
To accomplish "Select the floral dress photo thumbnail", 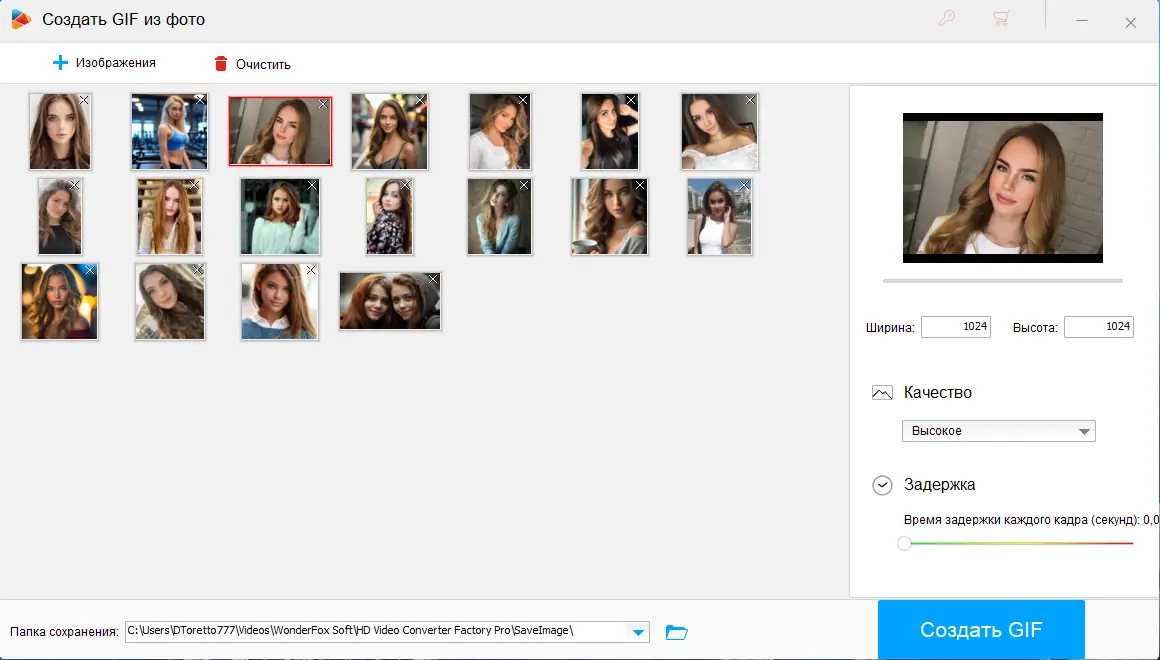I will pyautogui.click(x=389, y=217).
